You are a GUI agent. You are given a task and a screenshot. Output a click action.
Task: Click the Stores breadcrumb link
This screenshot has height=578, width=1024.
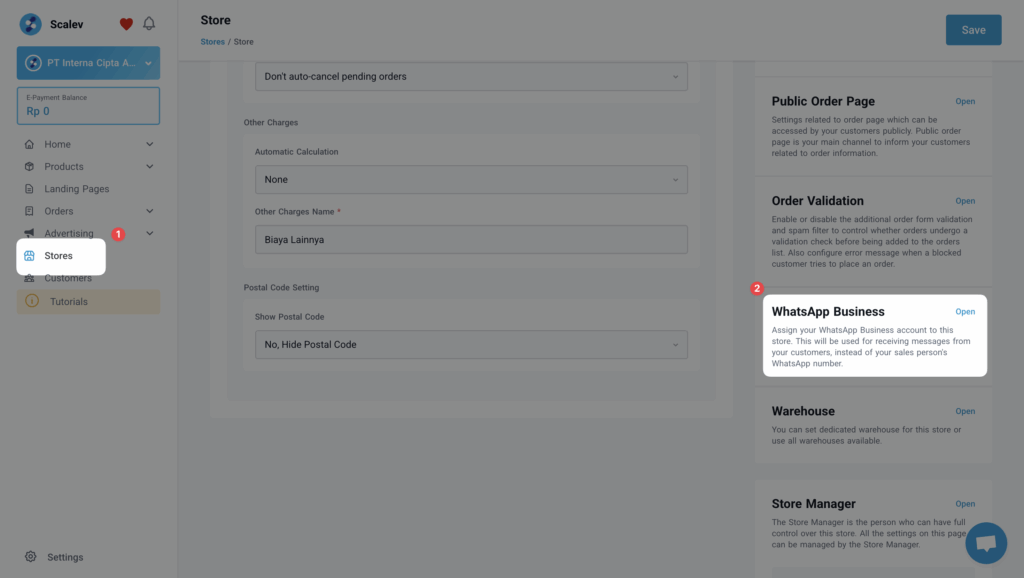tap(212, 42)
